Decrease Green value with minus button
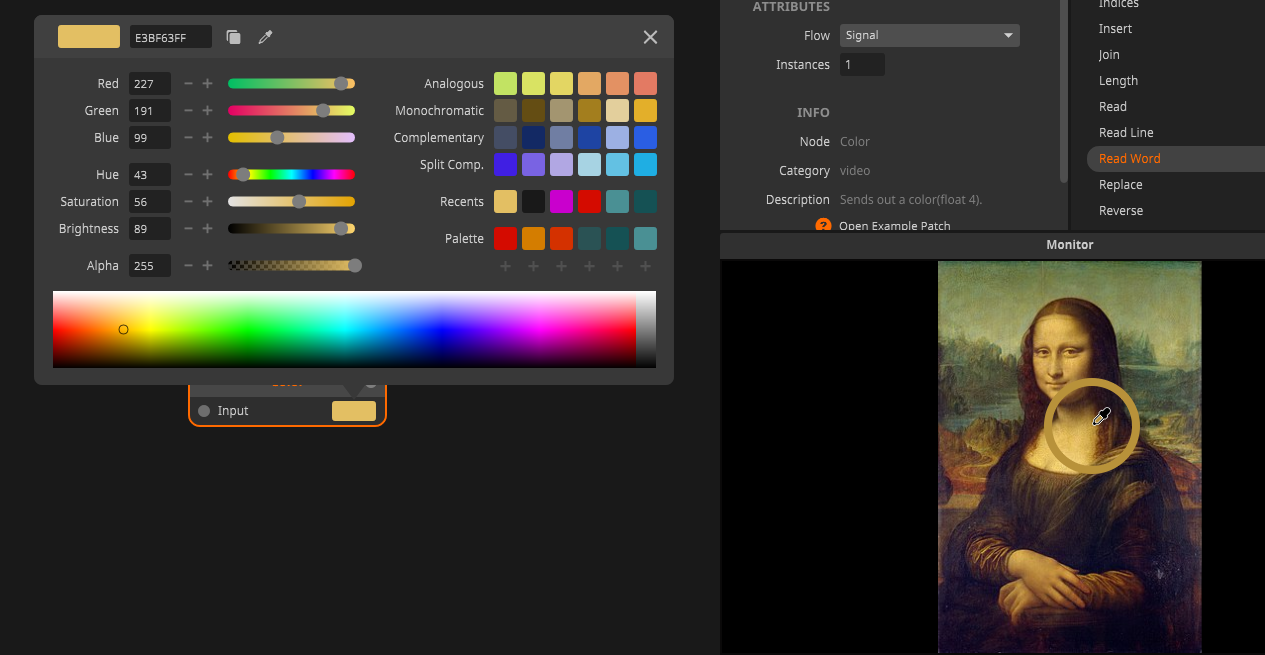The height and width of the screenshot is (655, 1265). pyautogui.click(x=188, y=111)
